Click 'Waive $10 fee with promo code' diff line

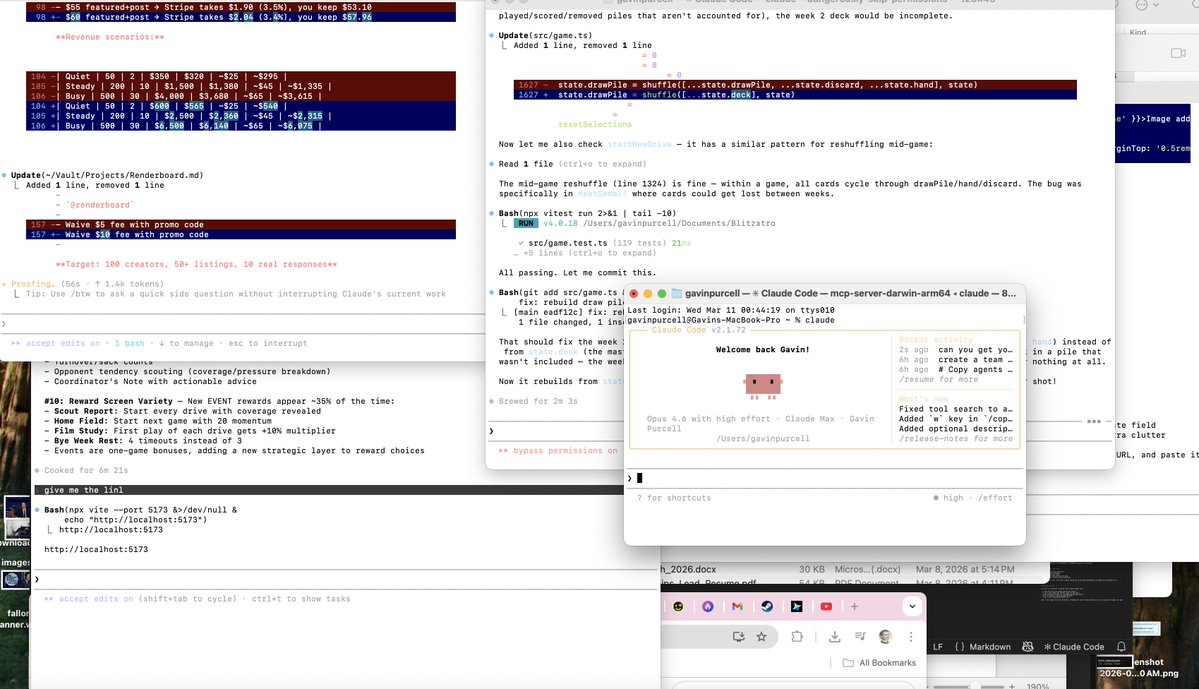[x=241, y=235]
